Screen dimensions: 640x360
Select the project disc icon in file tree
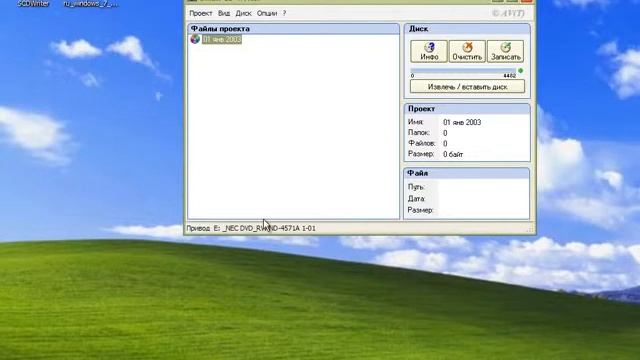point(195,39)
